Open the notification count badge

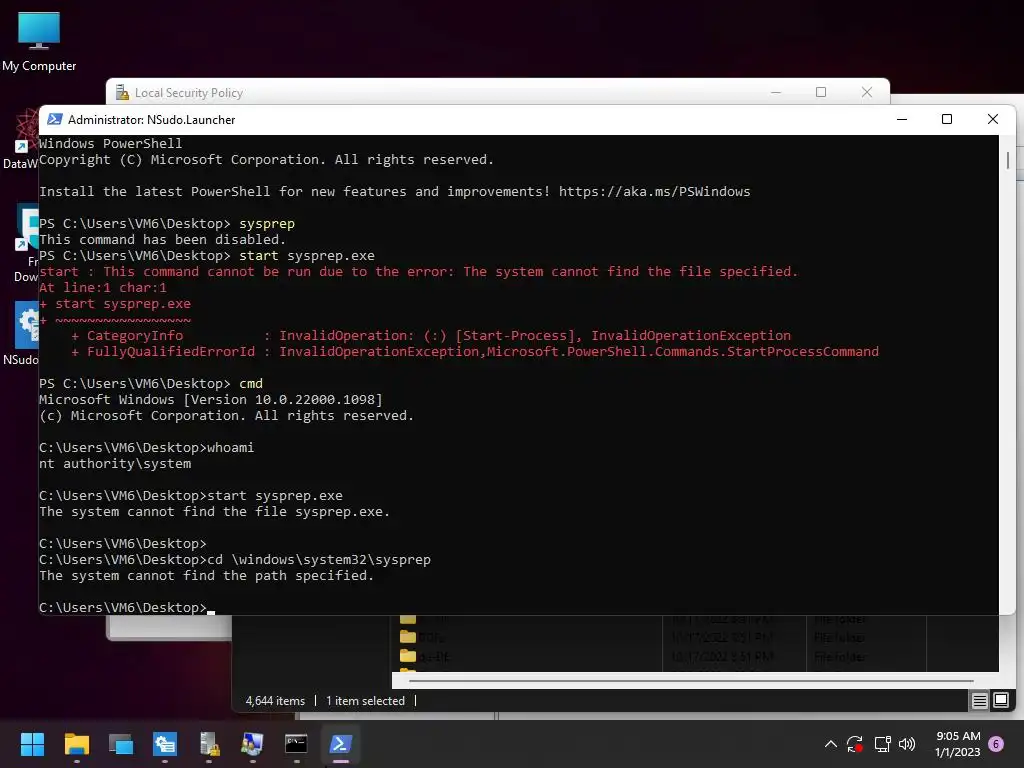click(996, 744)
